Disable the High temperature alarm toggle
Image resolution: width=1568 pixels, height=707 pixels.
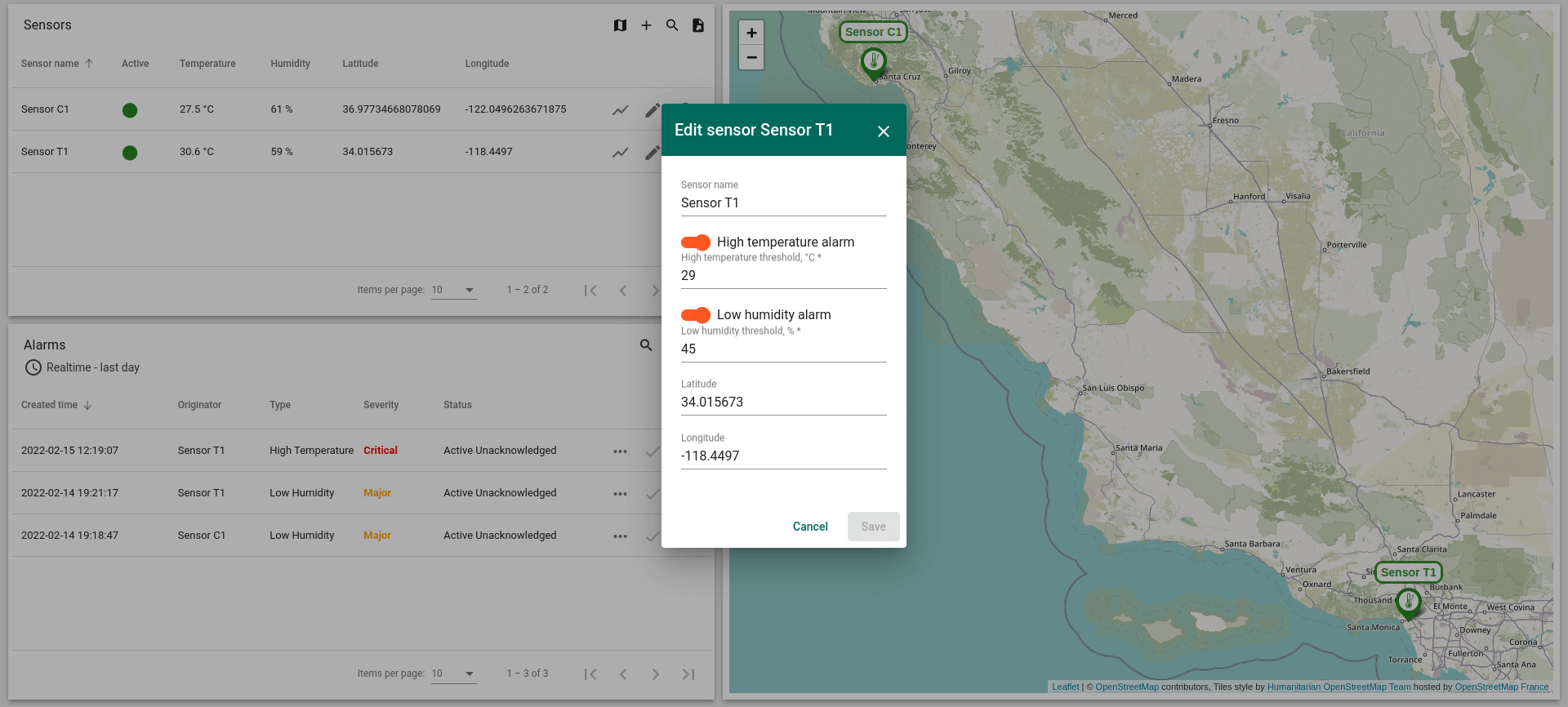pos(696,242)
